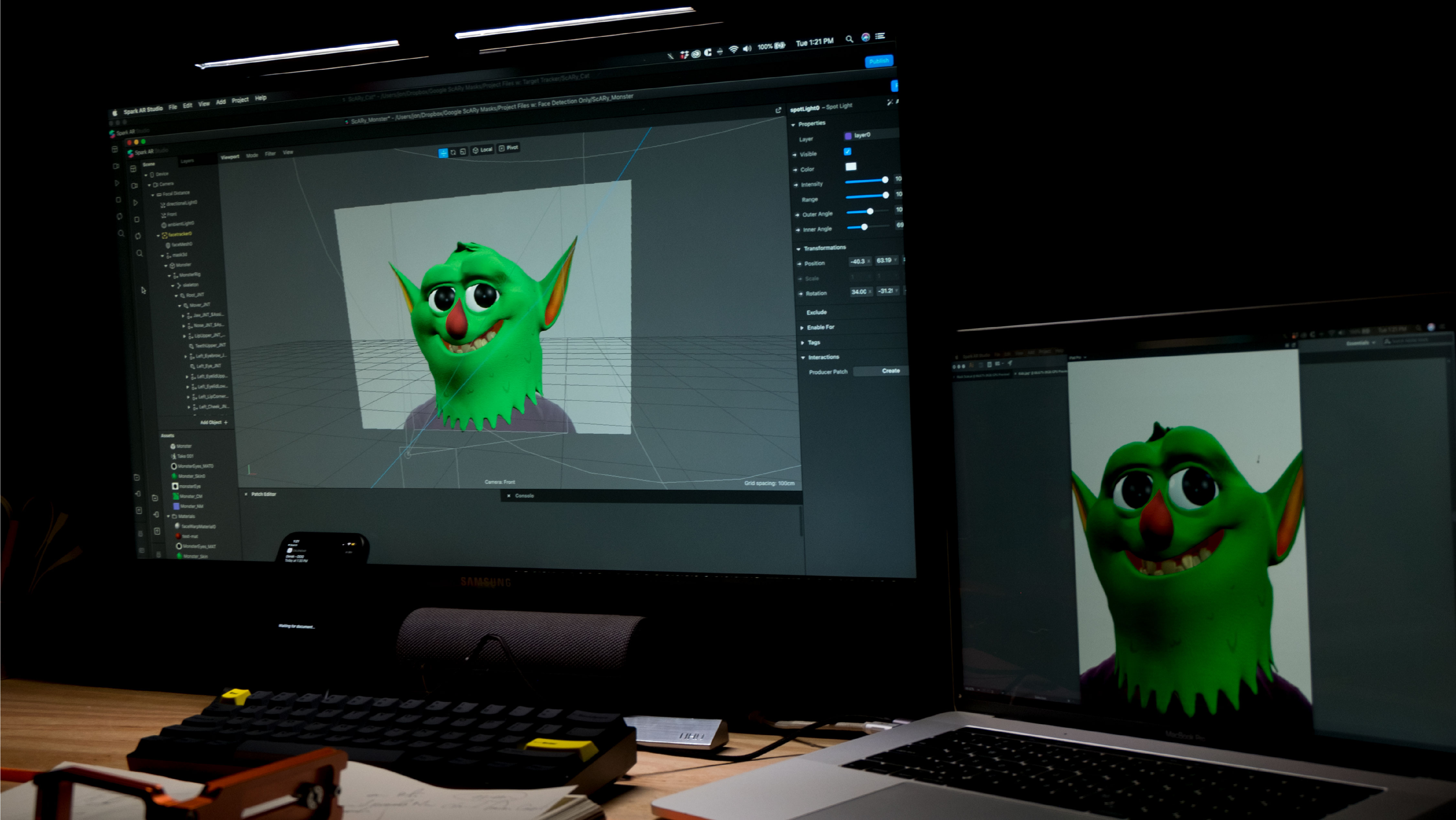Click the play icon in left toolbar
1456x820 pixels.
(136, 202)
